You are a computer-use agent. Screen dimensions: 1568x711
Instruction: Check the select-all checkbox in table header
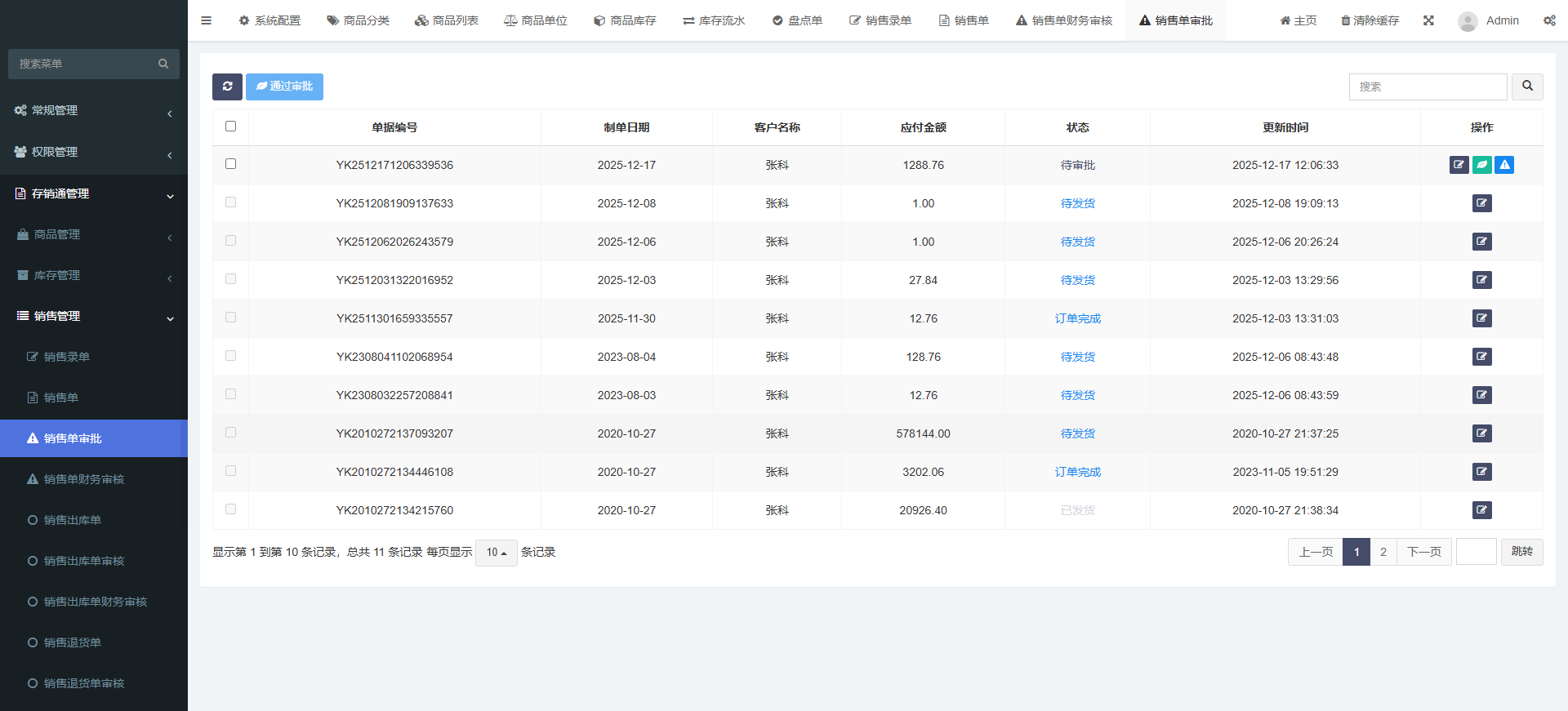230,127
